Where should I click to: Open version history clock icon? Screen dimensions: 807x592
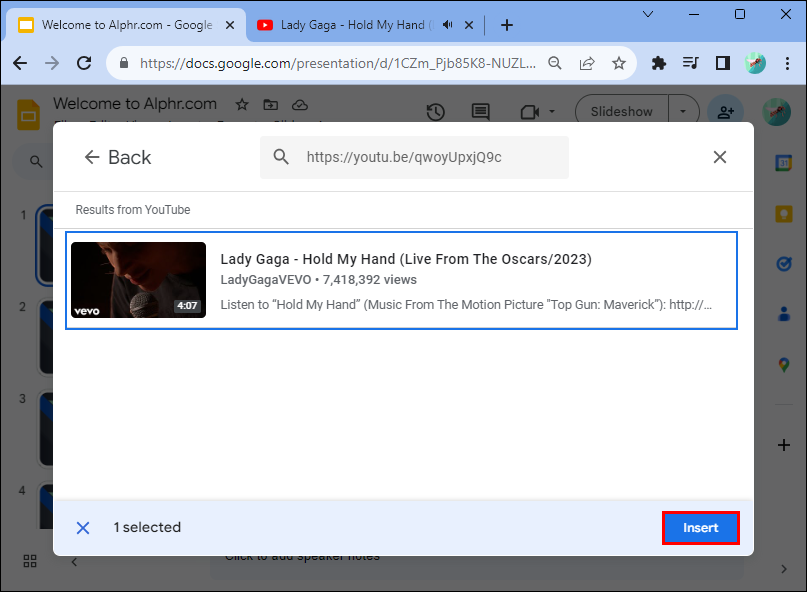436,112
